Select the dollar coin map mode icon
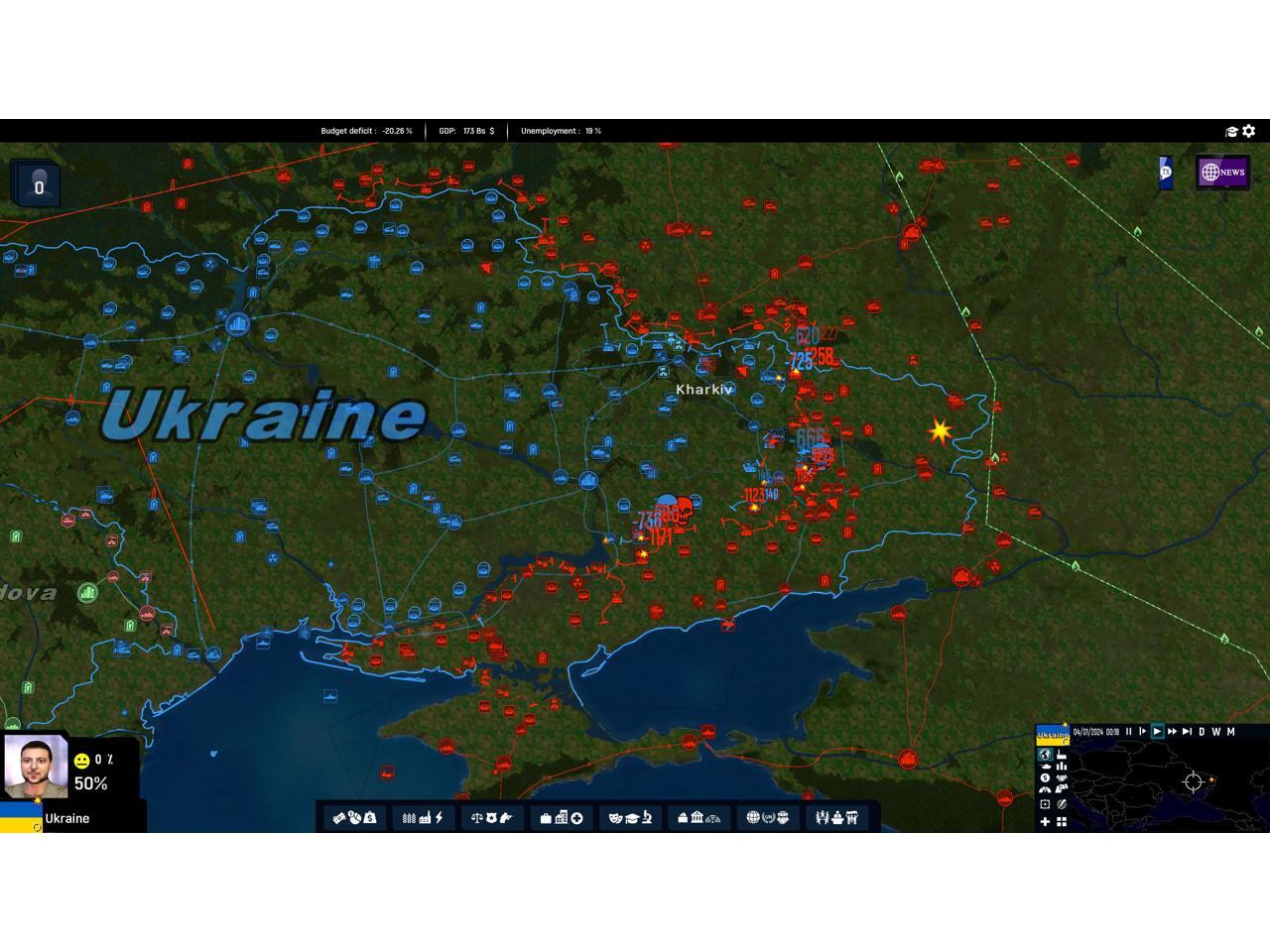1270x952 pixels. (x=1045, y=777)
